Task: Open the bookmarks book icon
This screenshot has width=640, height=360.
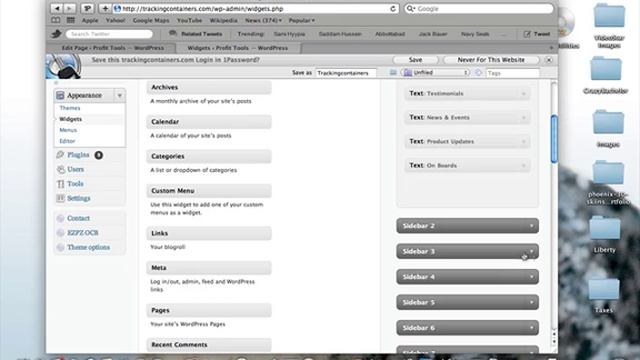Action: pos(56,20)
